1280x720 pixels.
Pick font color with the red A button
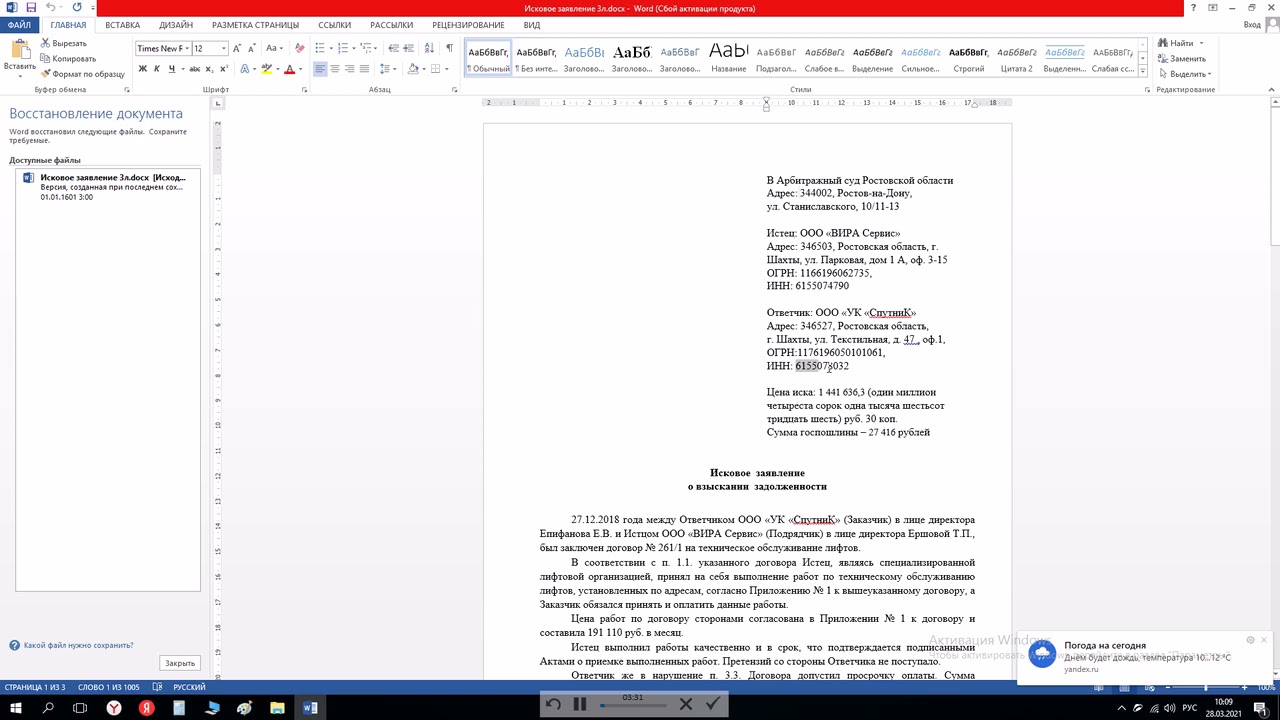point(289,69)
